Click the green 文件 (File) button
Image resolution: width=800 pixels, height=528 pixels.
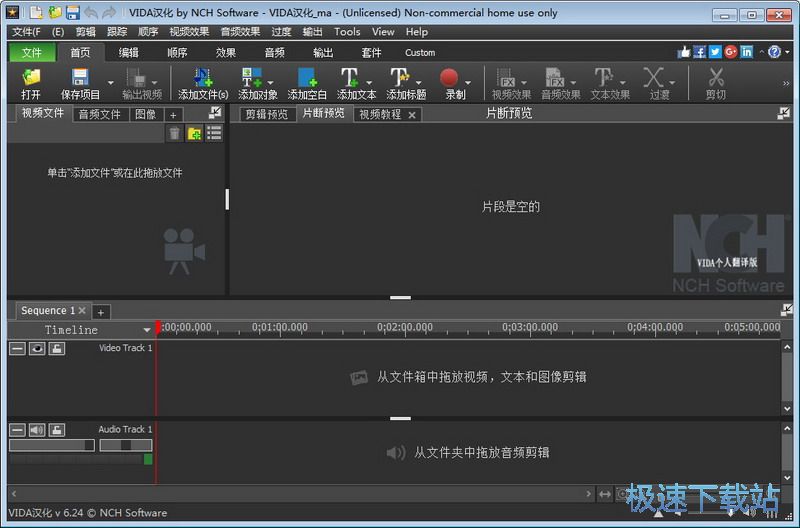point(32,52)
